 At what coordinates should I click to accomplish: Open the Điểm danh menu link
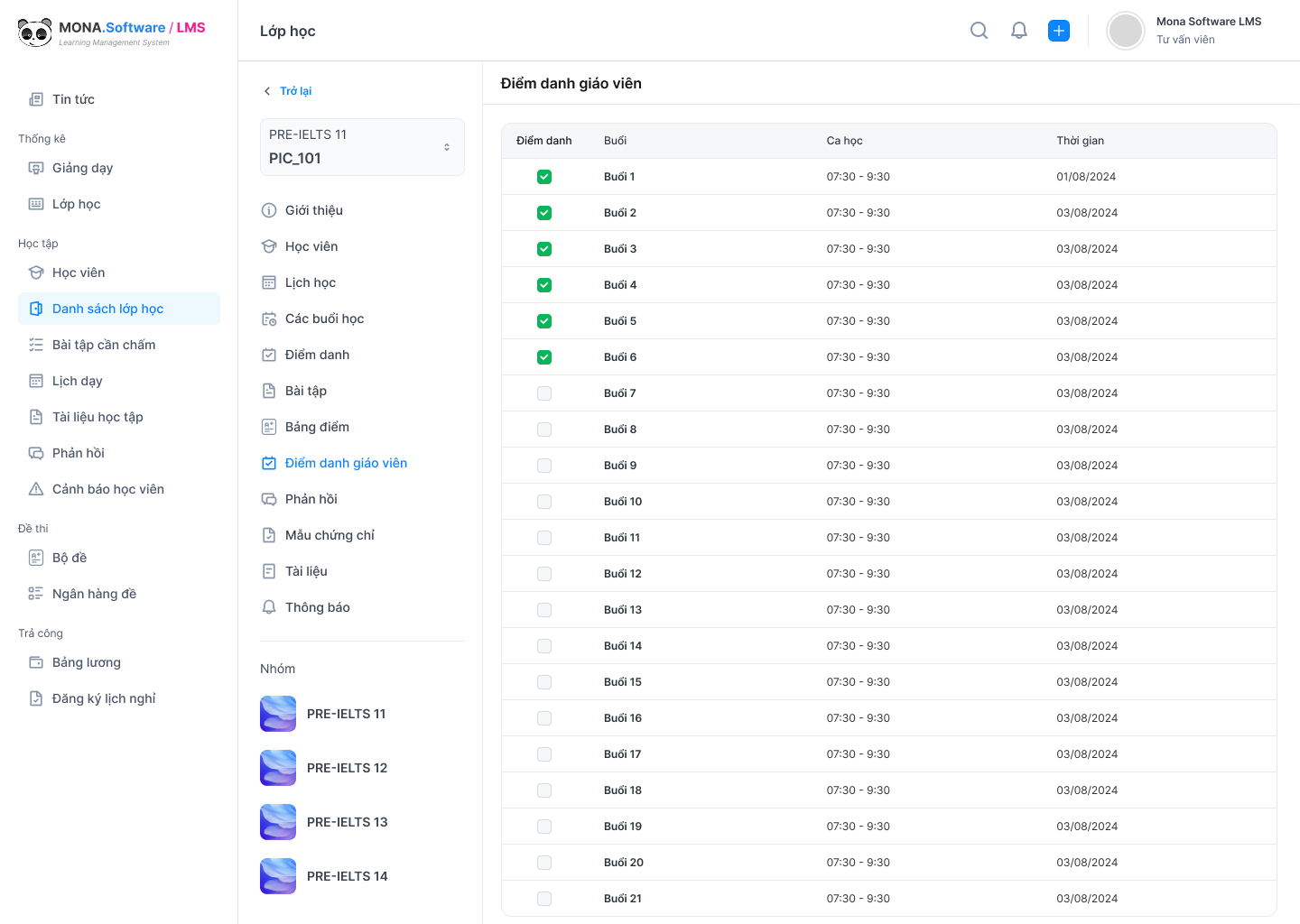[x=317, y=355]
